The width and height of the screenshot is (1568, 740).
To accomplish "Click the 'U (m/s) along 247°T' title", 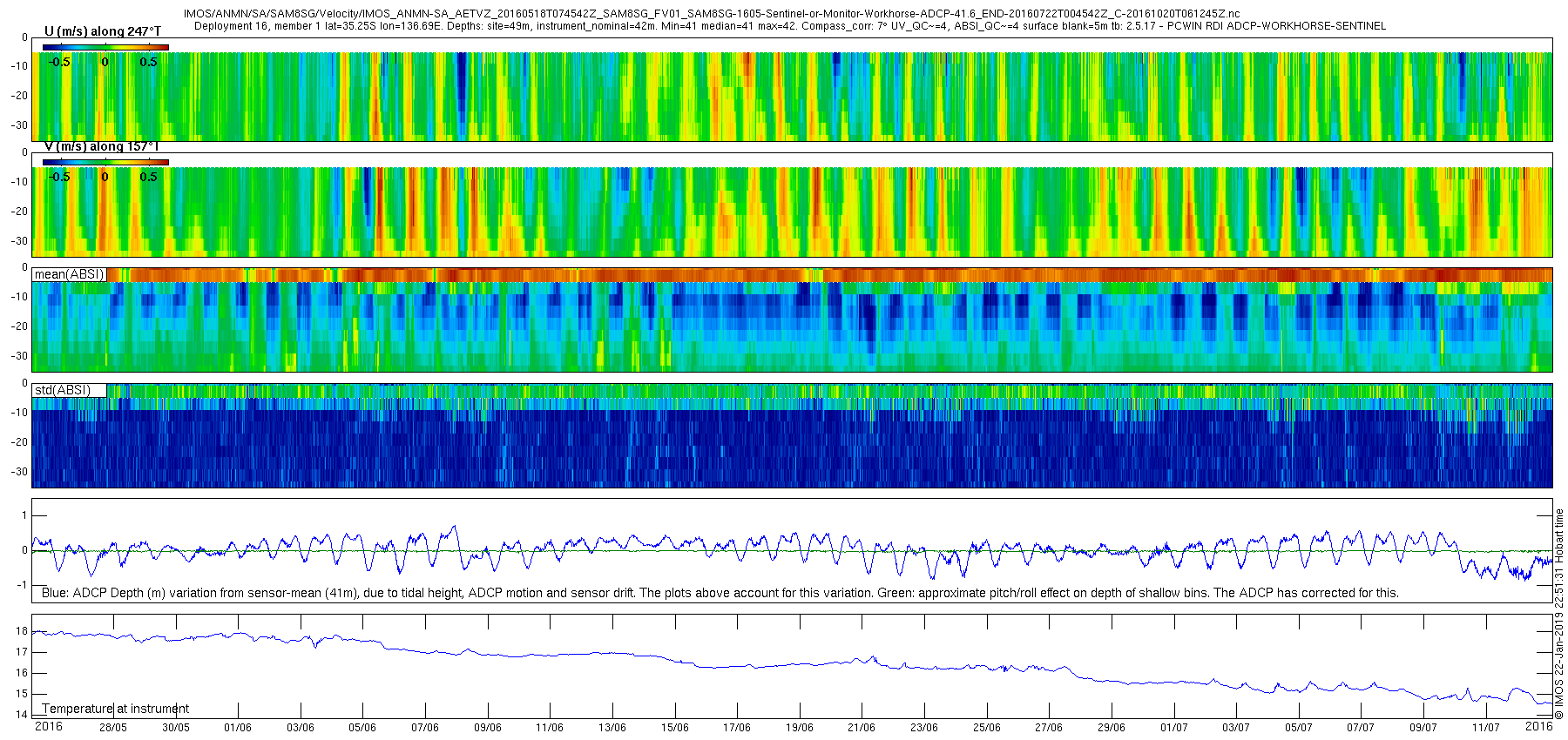I will point(103,31).
